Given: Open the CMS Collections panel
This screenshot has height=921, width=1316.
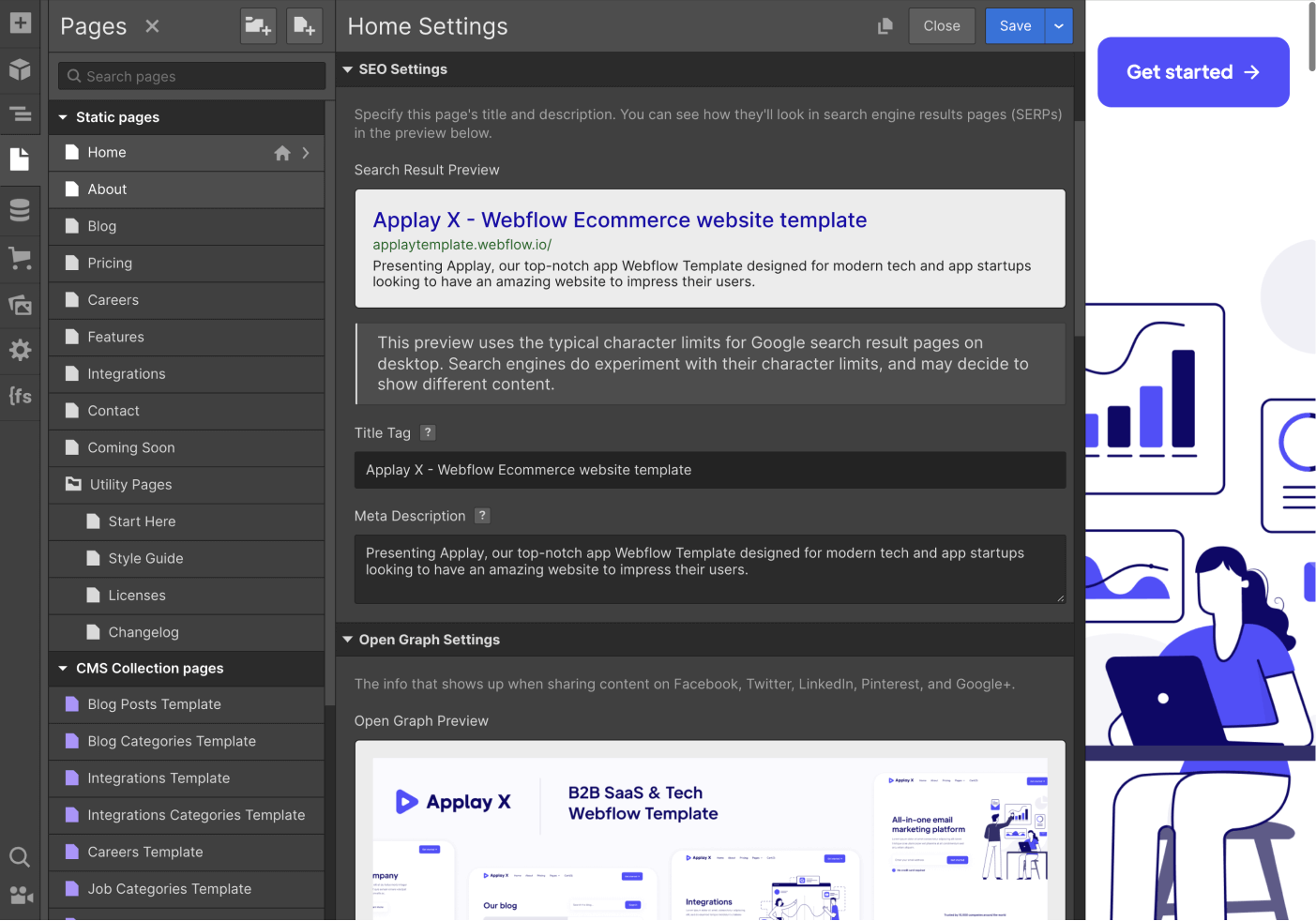Looking at the screenshot, I should coord(20,210).
